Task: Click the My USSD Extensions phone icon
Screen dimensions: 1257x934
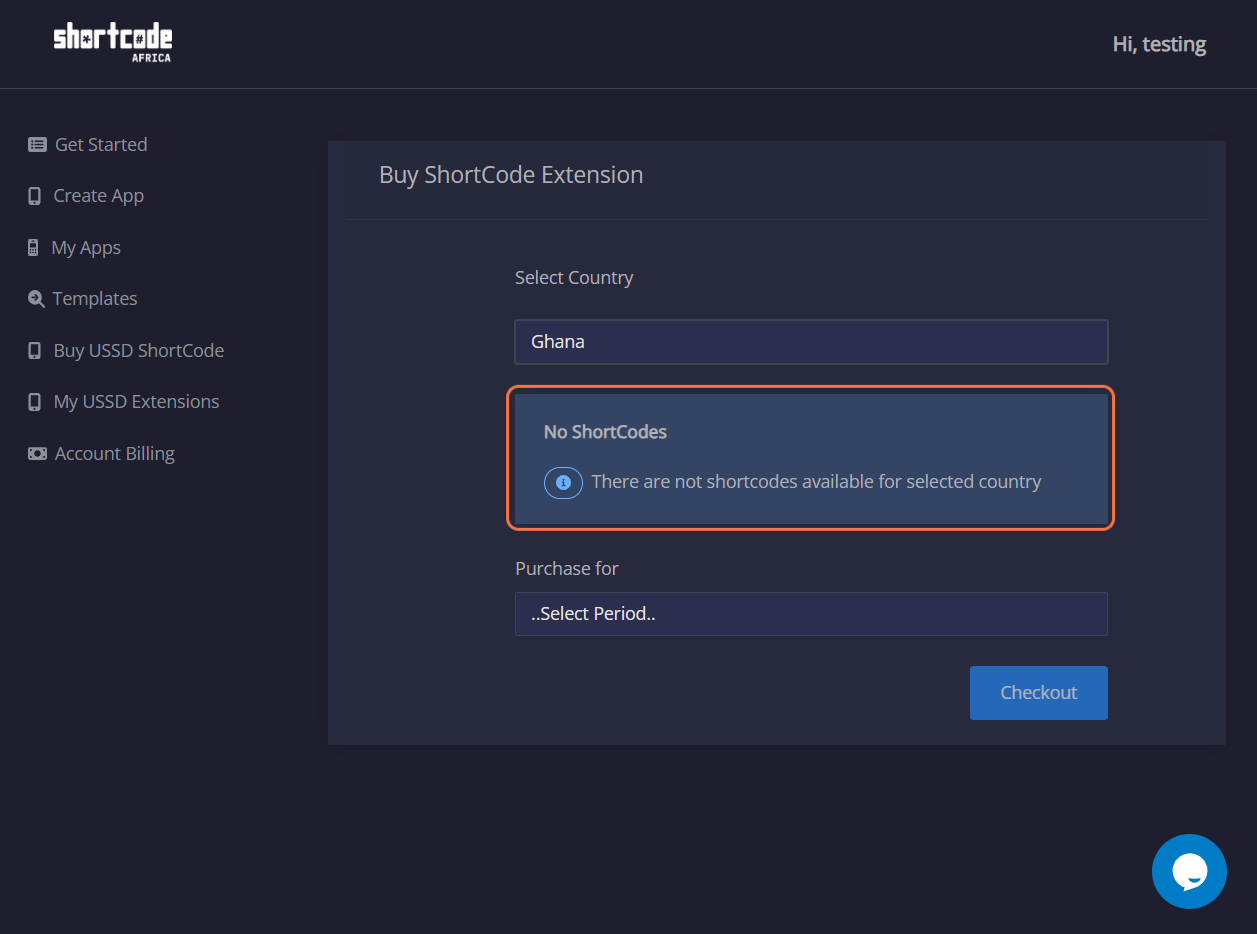Action: click(35, 402)
